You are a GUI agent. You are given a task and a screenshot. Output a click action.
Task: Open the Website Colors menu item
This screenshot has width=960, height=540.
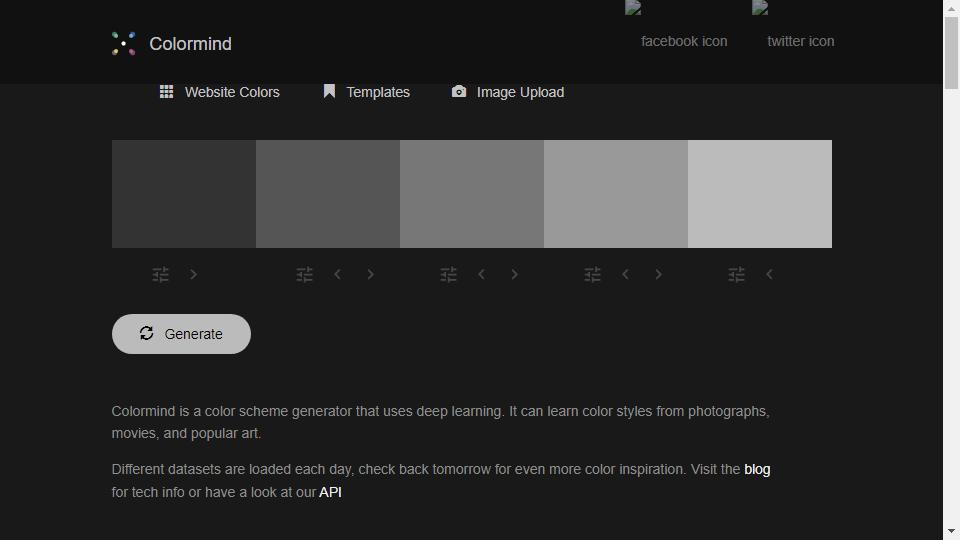pos(219,92)
